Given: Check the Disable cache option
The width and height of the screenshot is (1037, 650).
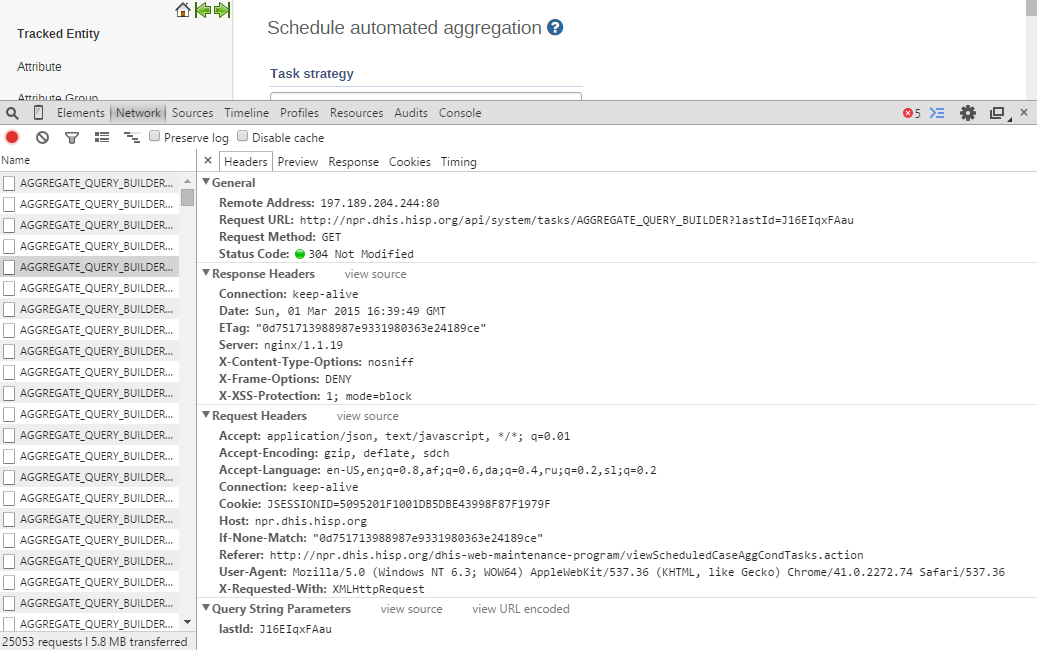Looking at the screenshot, I should pos(243,136).
